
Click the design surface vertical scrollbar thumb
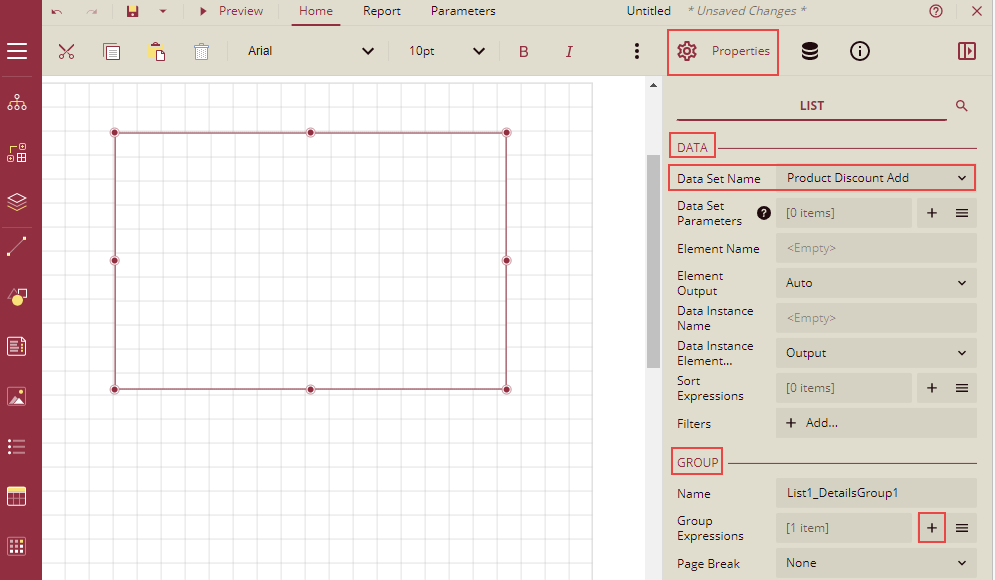[654, 261]
